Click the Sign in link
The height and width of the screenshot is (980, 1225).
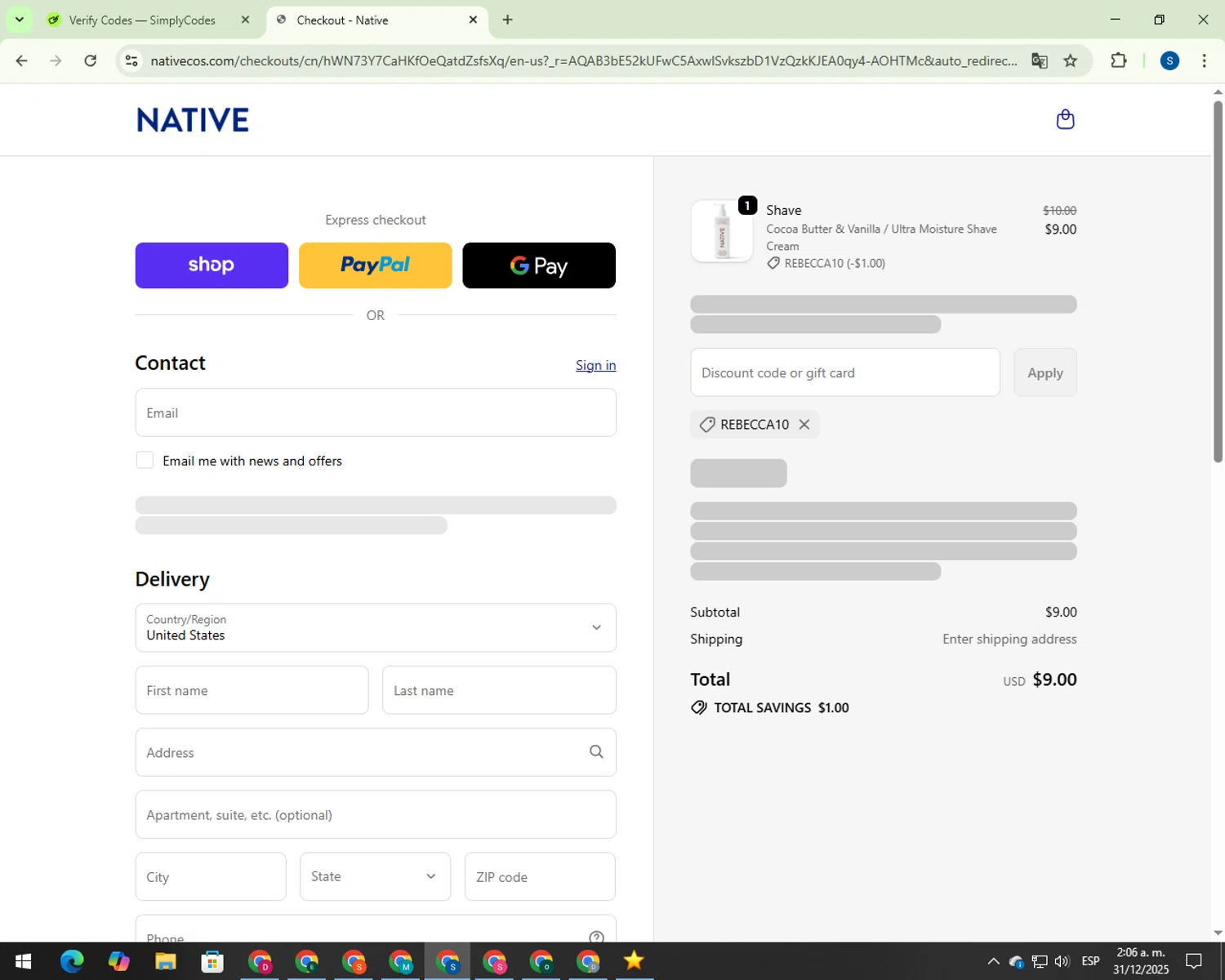(x=595, y=365)
